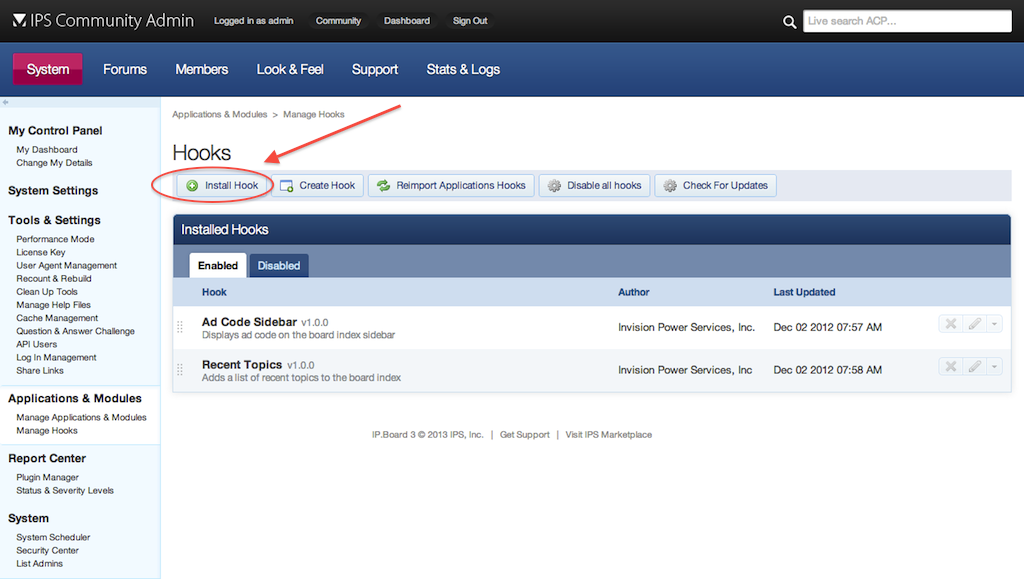Click the delete X icon for Recent Topics
Screen dimensions: 1024x579
point(951,366)
